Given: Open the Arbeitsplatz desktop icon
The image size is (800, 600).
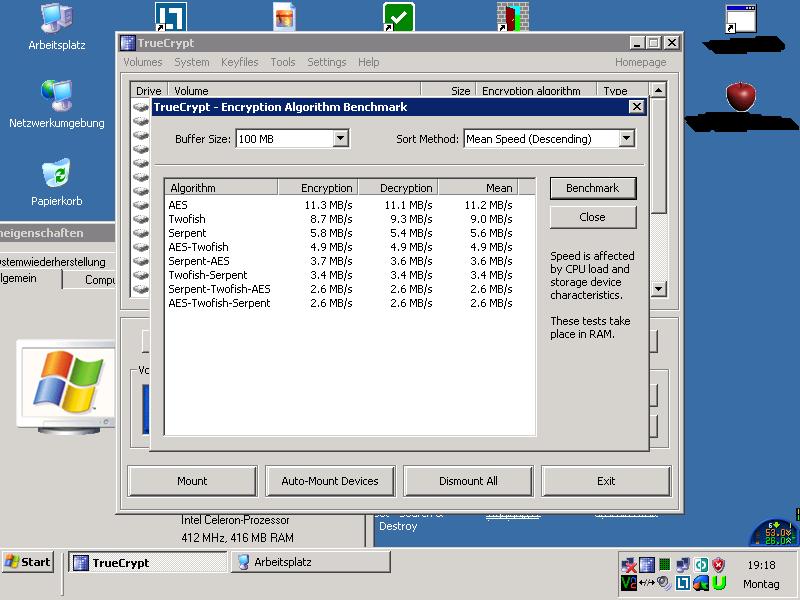Looking at the screenshot, I should coord(57,27).
